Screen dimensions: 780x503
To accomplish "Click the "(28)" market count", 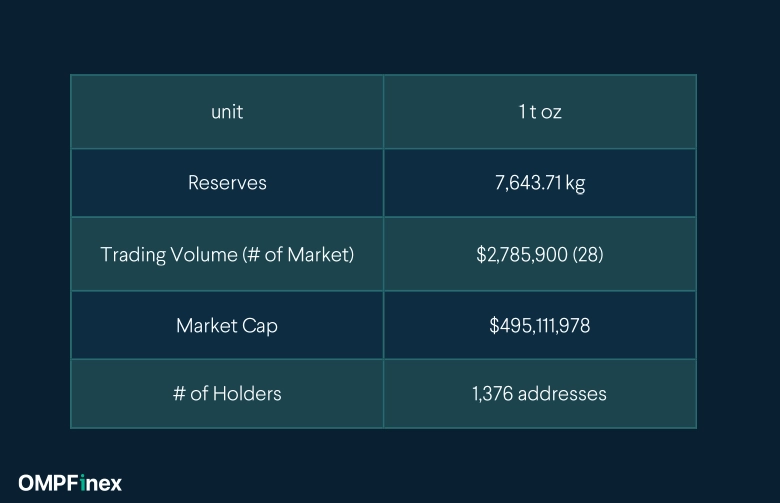I will [587, 255].
